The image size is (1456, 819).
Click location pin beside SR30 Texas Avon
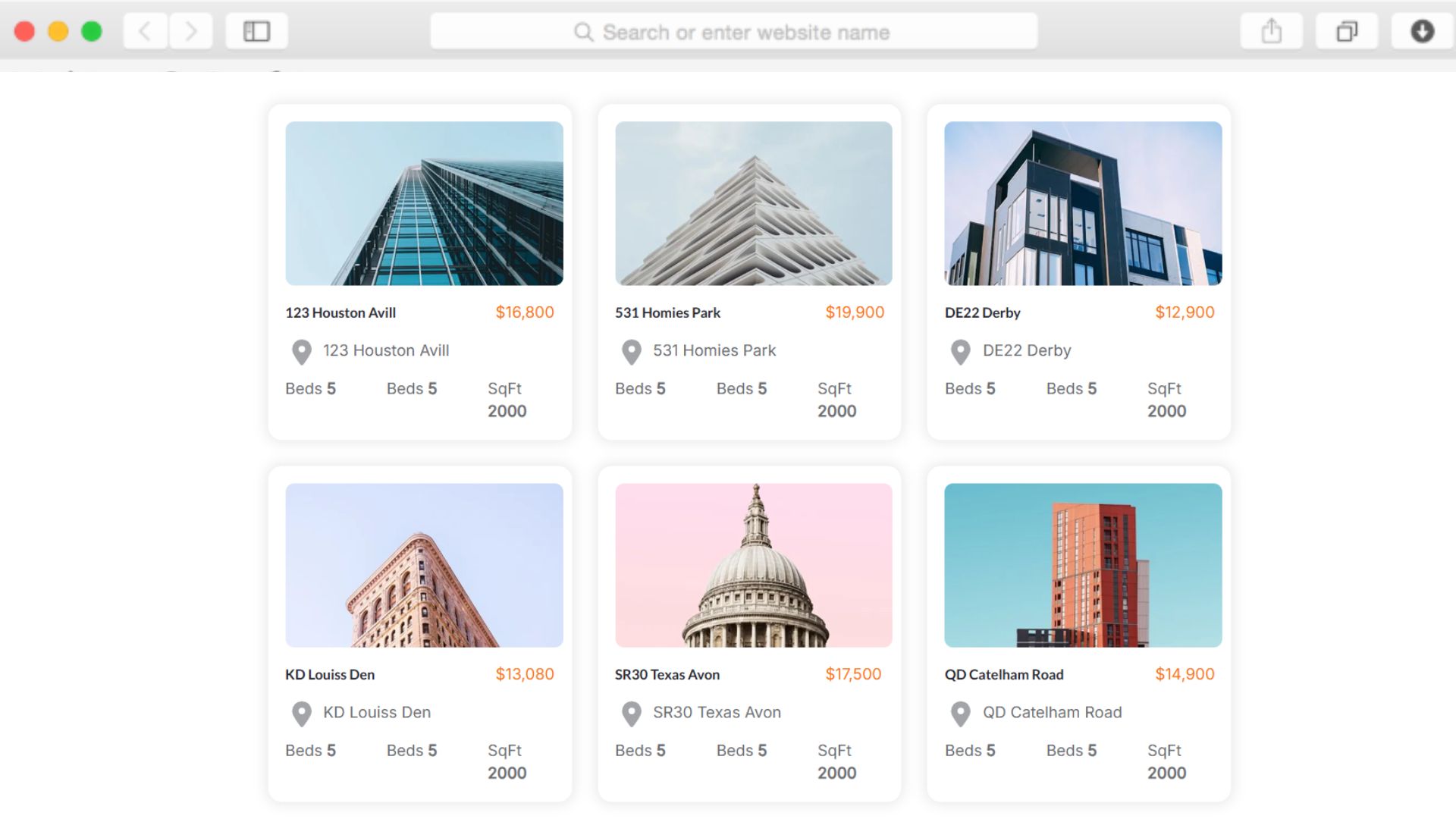631,714
